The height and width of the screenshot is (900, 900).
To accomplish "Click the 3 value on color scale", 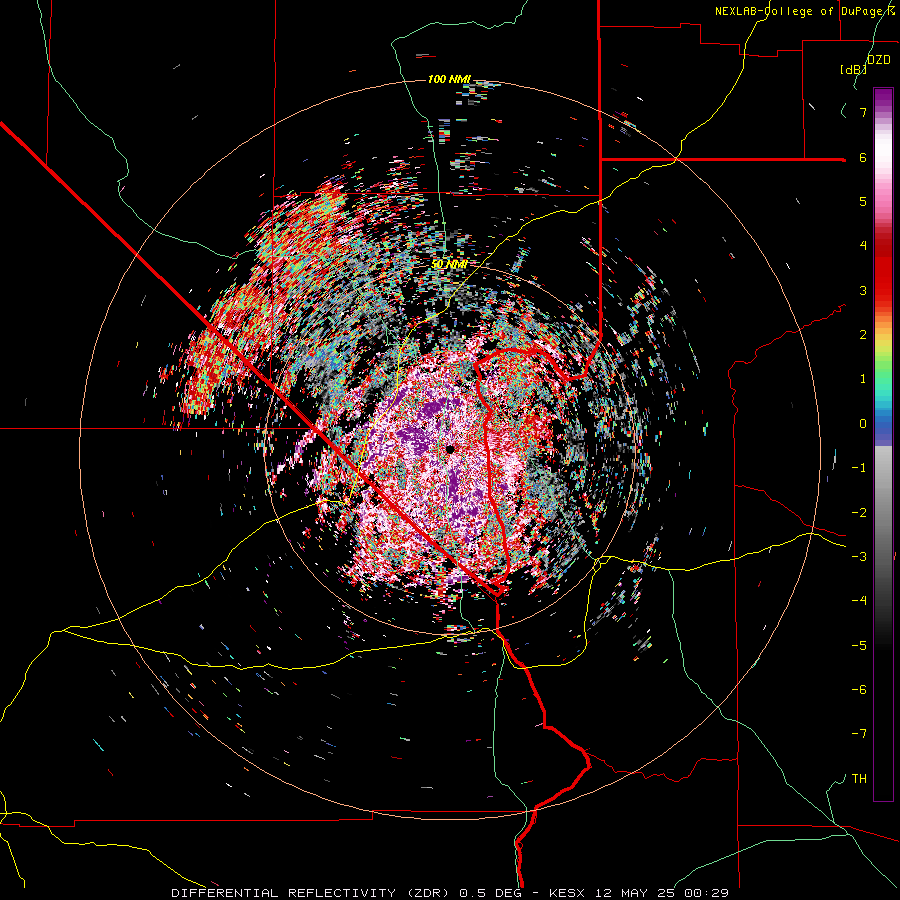I will tap(863, 290).
